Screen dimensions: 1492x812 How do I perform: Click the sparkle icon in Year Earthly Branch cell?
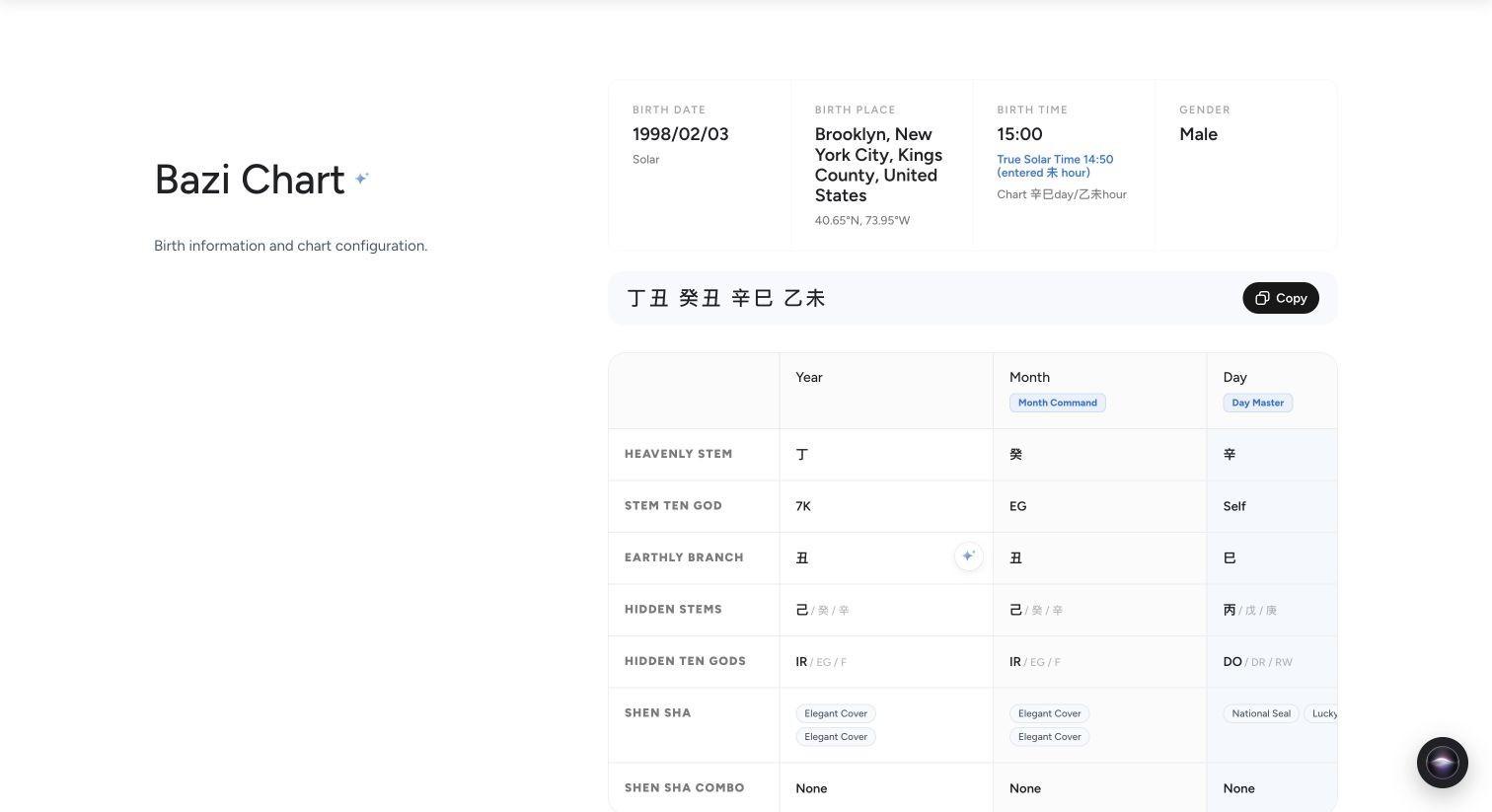tap(968, 556)
